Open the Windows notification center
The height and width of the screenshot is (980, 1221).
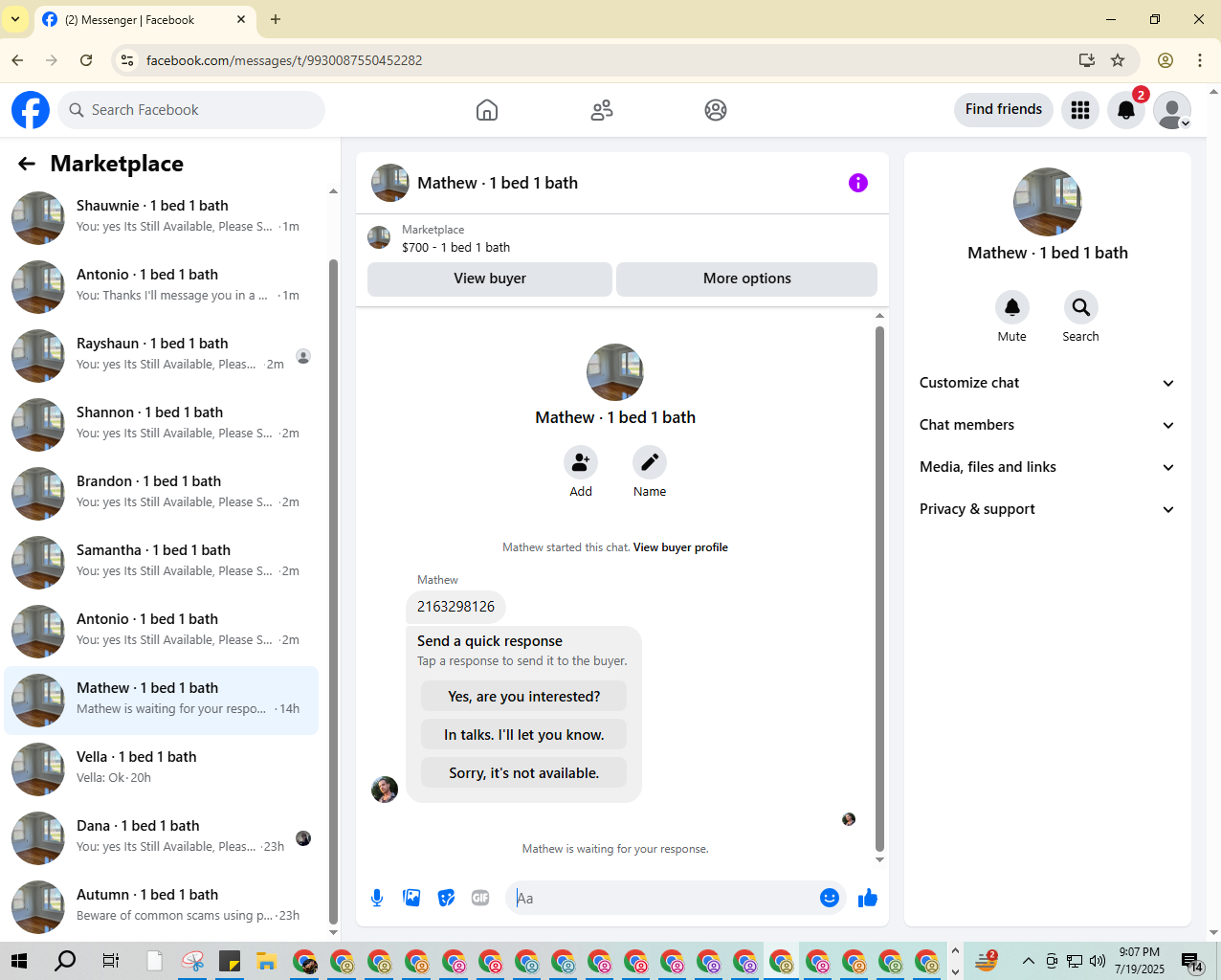[x=1192, y=961]
